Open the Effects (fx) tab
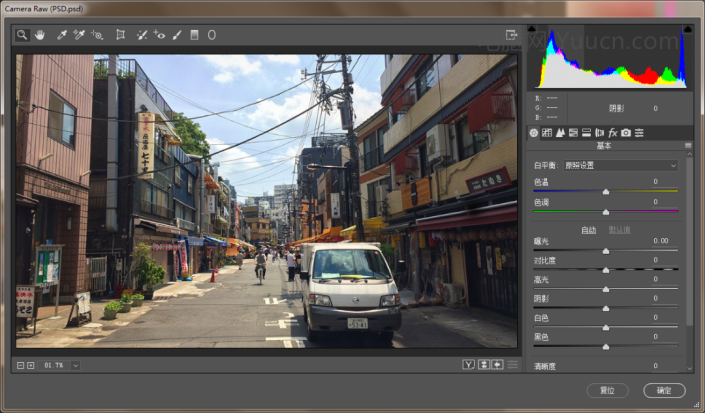Viewport: 705px width, 413px height. [x=612, y=132]
